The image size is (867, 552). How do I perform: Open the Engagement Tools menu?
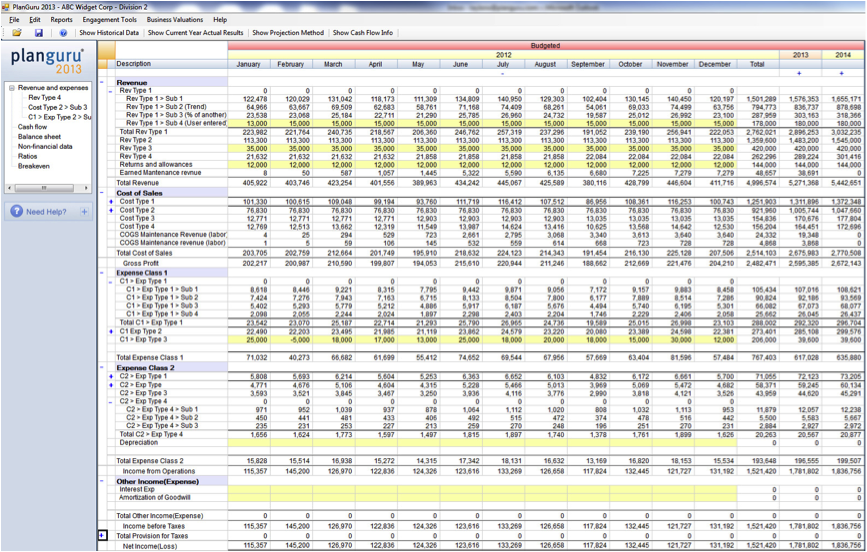pyautogui.click(x=109, y=19)
